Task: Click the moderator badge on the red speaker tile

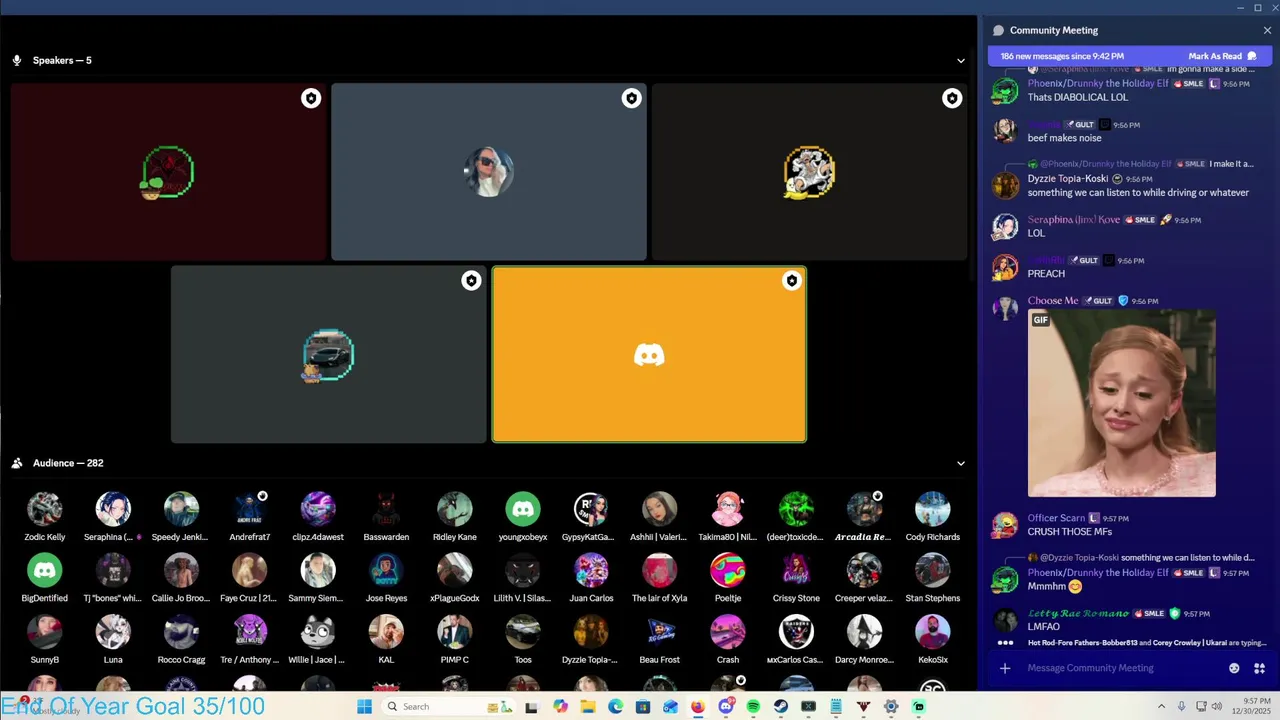Action: click(311, 98)
